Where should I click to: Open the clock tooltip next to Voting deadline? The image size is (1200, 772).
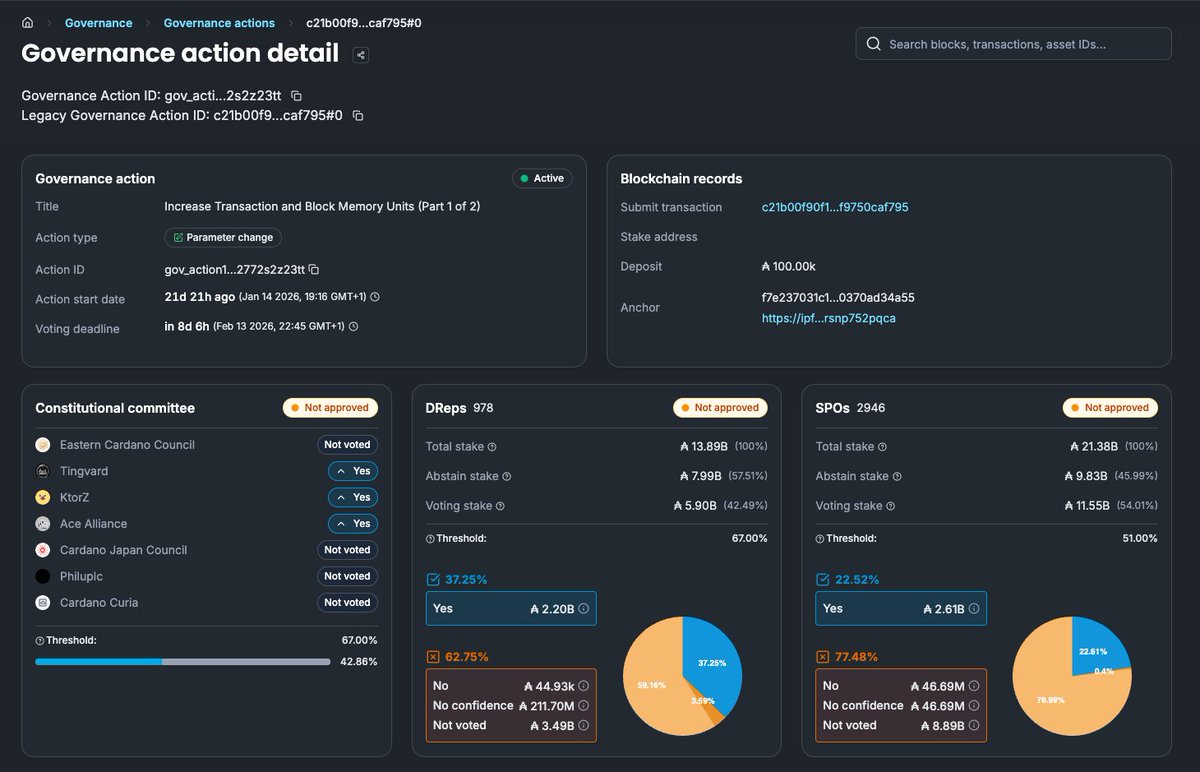[x=353, y=328]
